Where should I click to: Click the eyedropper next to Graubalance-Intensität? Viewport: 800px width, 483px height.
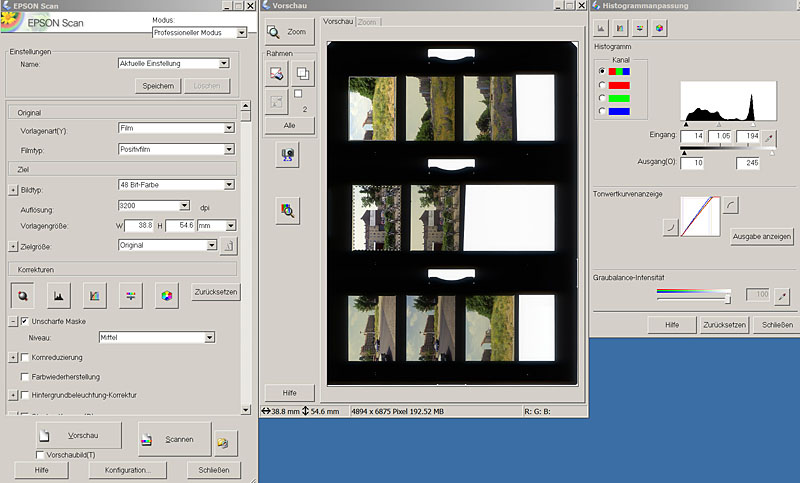pyautogui.click(x=782, y=296)
